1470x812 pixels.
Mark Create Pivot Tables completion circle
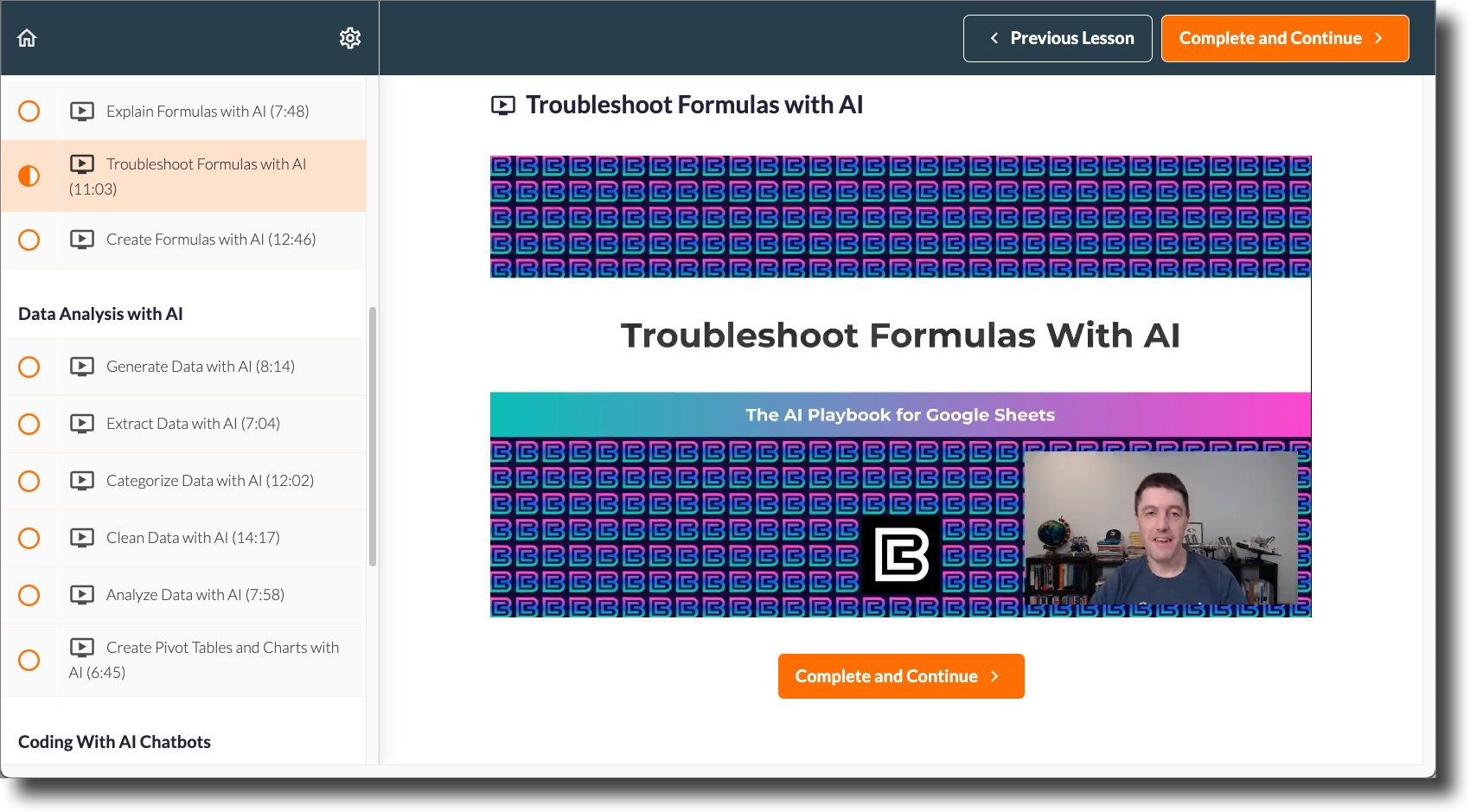click(29, 661)
